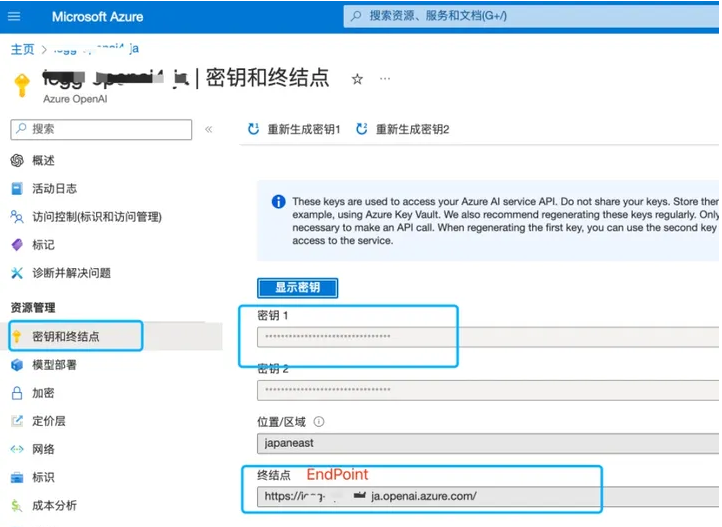Screen dimensions: 722x527
Task: Click the briefcase identity icon
Action: pyautogui.click(x=17, y=478)
